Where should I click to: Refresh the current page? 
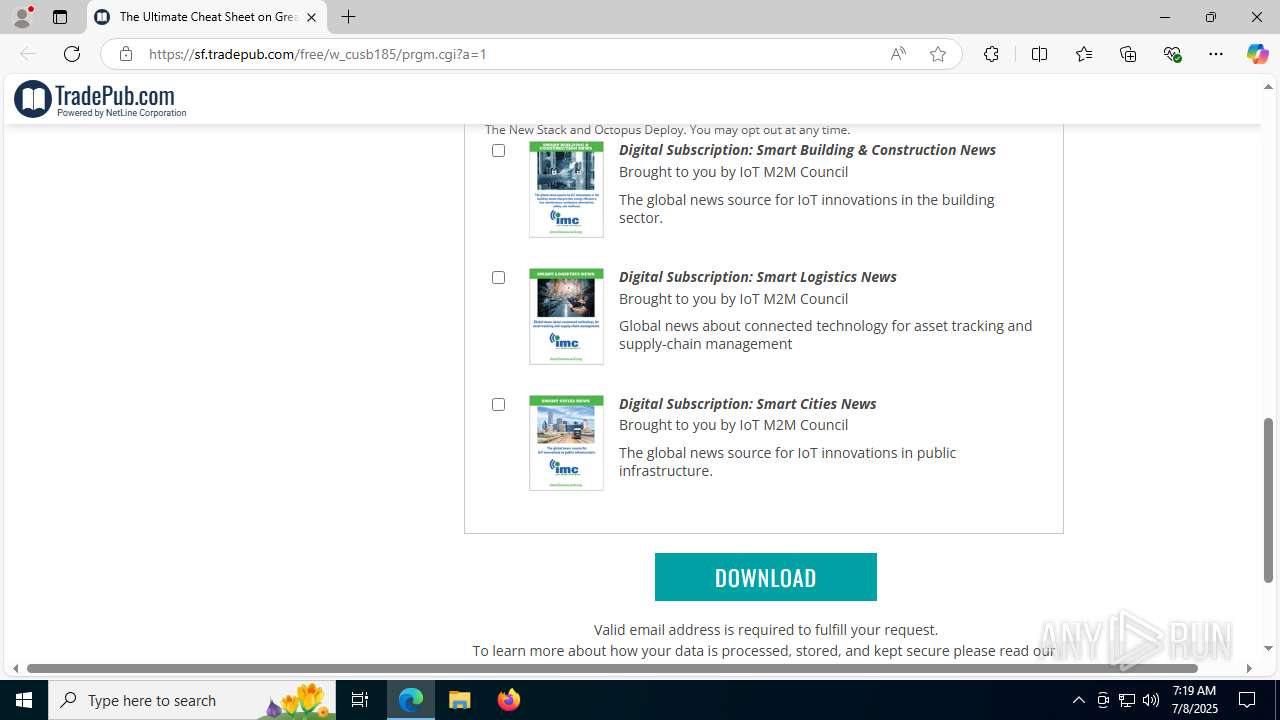pyautogui.click(x=72, y=54)
